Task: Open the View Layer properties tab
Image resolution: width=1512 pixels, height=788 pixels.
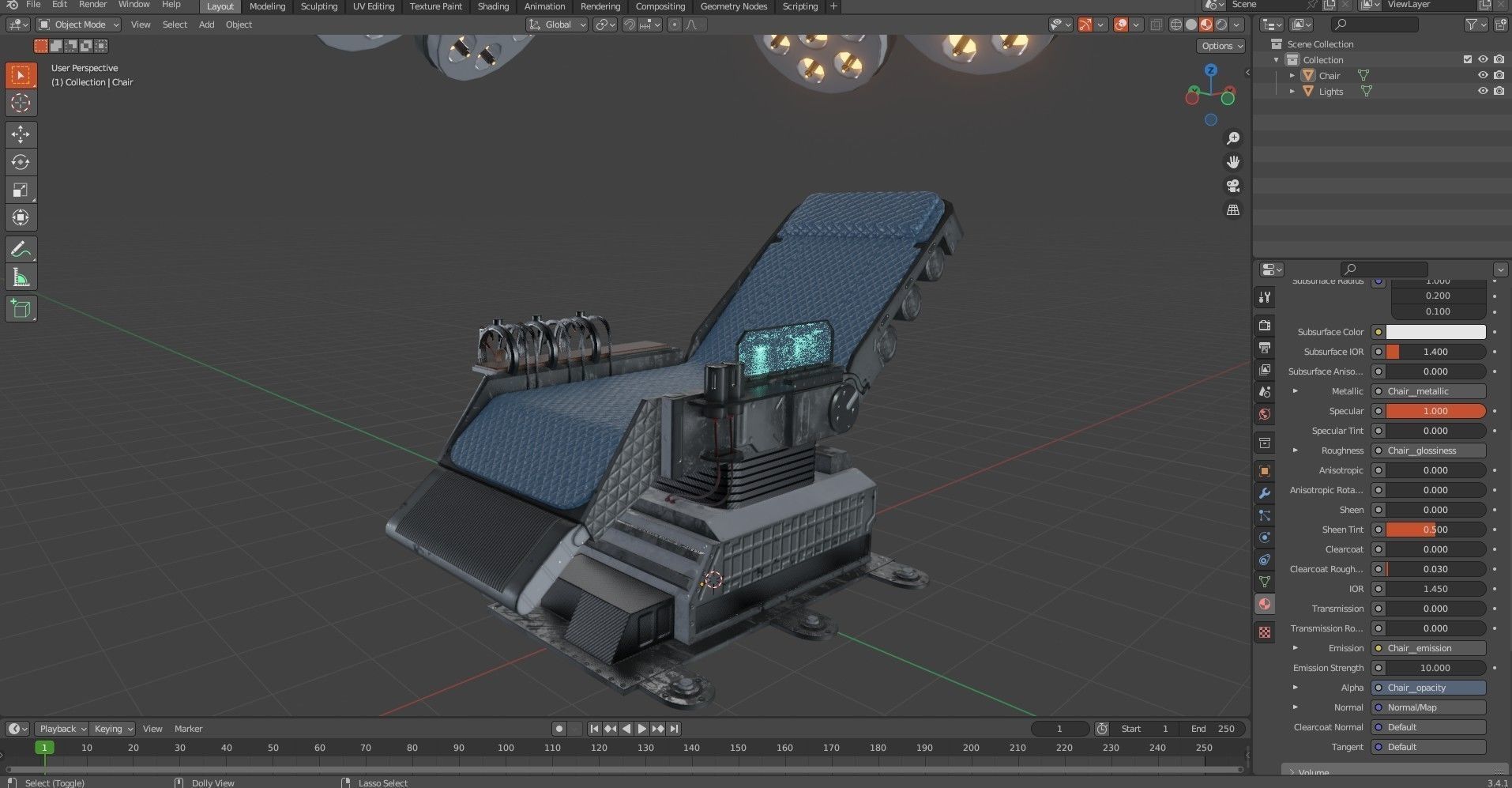Action: tap(1265, 370)
